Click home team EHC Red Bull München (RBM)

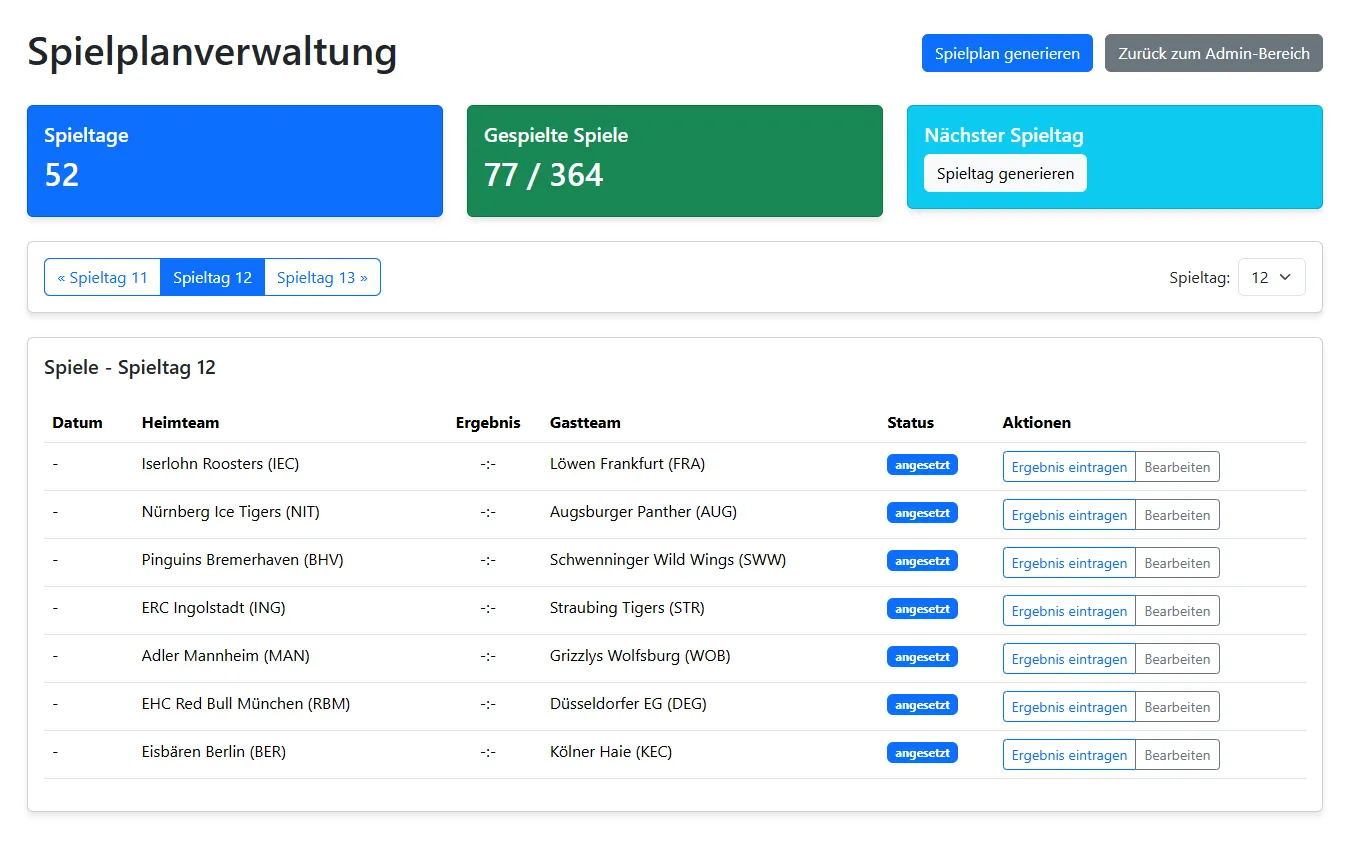246,704
